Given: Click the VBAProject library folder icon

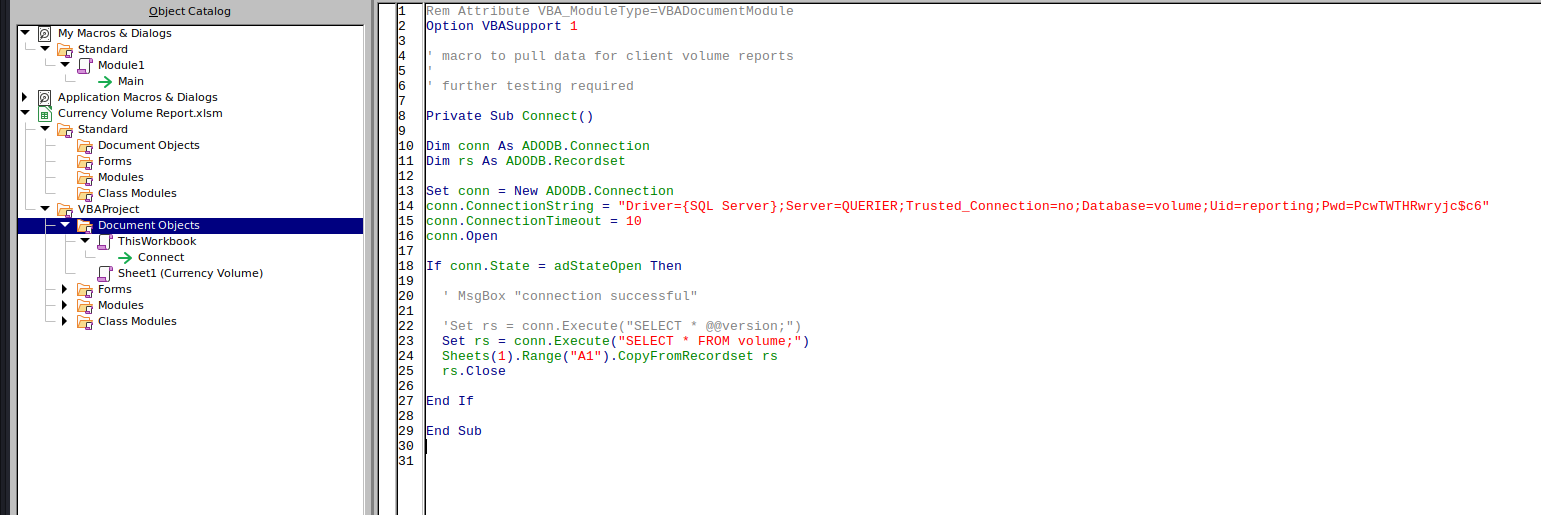Looking at the screenshot, I should point(64,209).
